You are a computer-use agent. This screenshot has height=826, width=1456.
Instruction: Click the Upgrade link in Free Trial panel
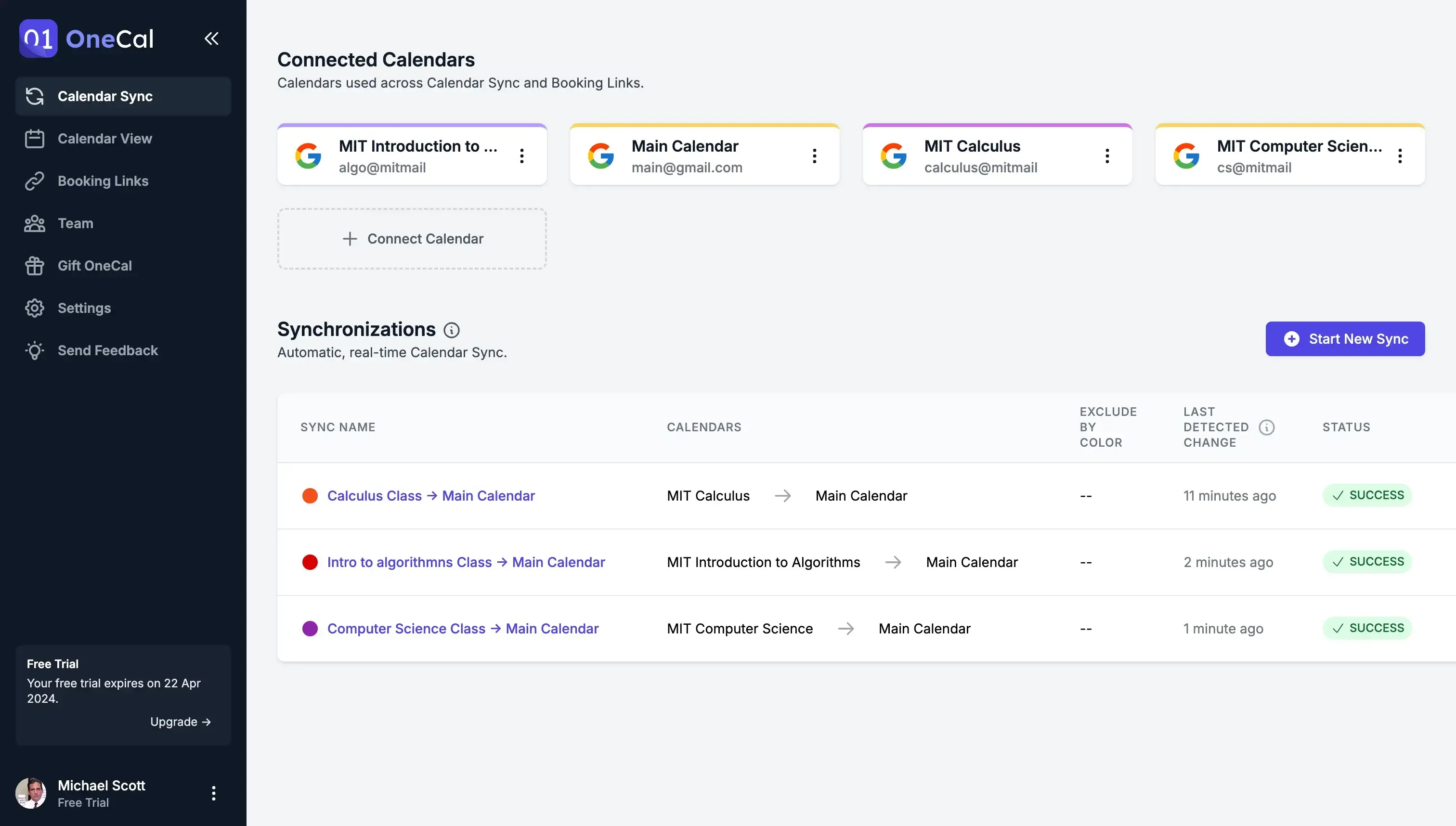[x=181, y=721]
